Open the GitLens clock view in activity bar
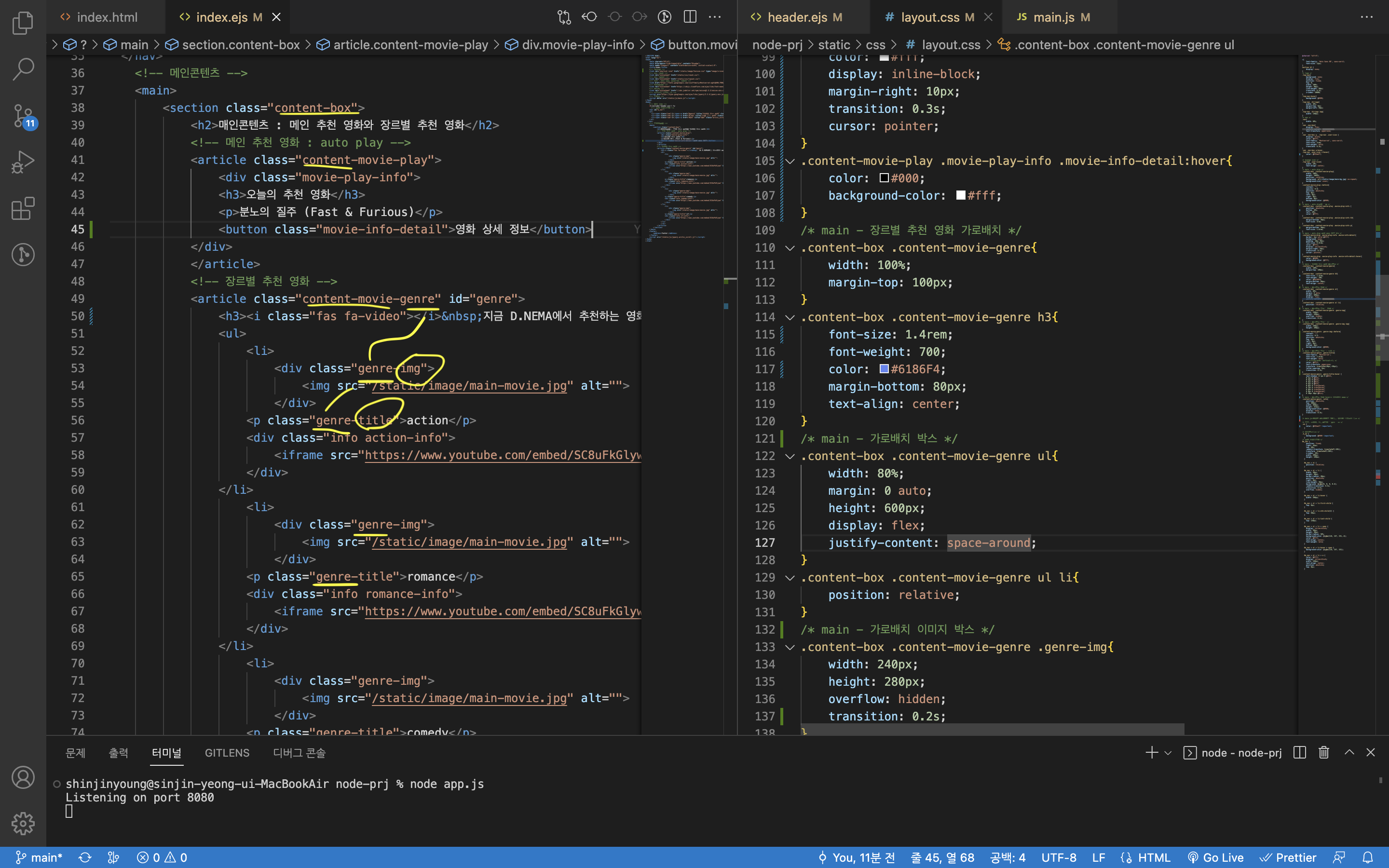 pos(23,254)
